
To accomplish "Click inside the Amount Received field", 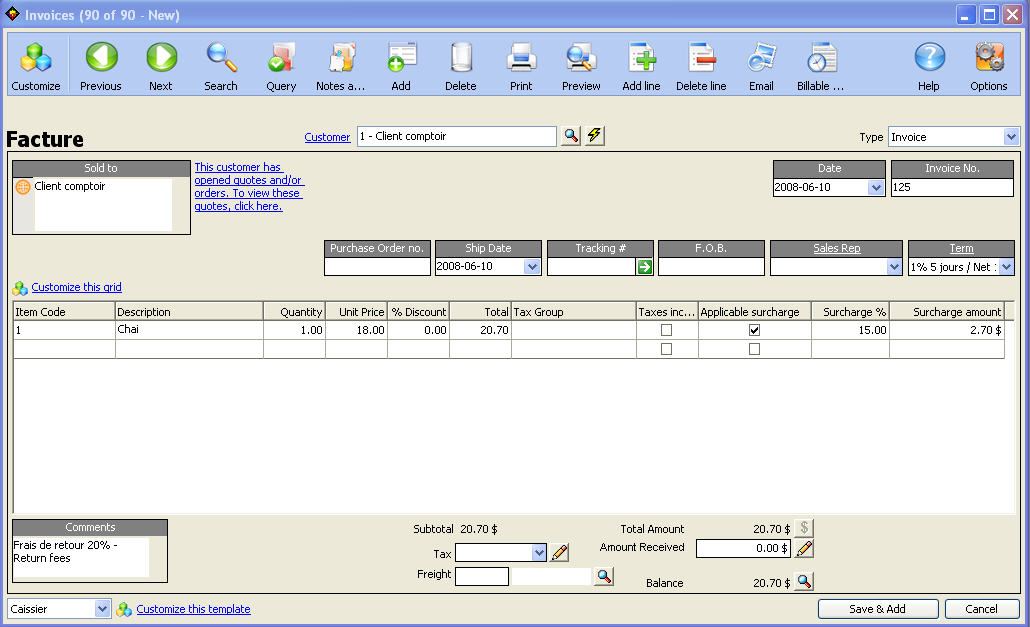I will [745, 548].
